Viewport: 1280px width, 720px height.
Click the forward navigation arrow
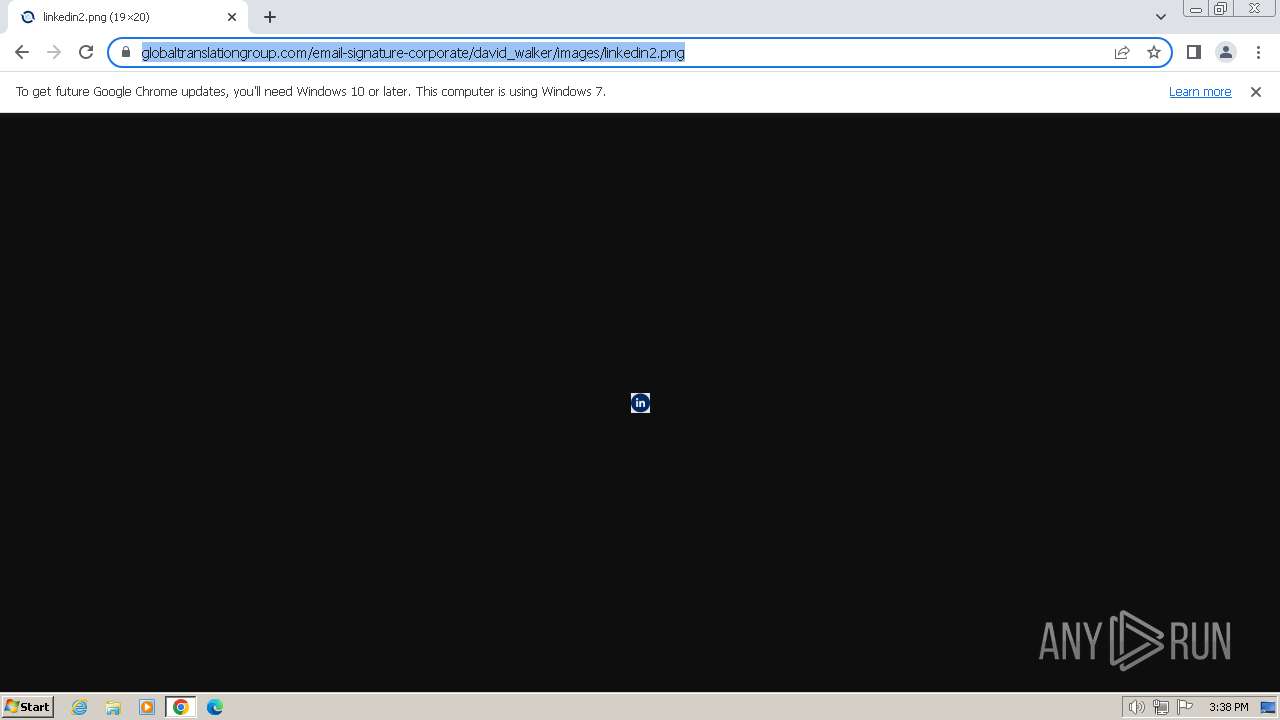(54, 52)
